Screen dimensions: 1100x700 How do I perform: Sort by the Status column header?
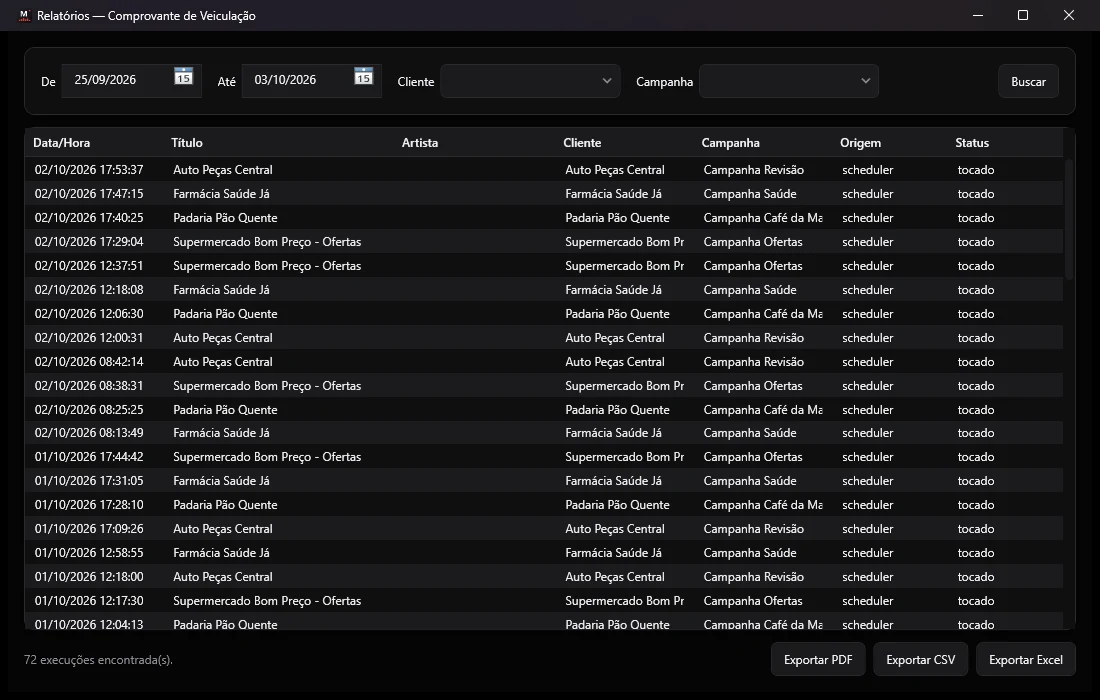pyautogui.click(x=1007, y=143)
